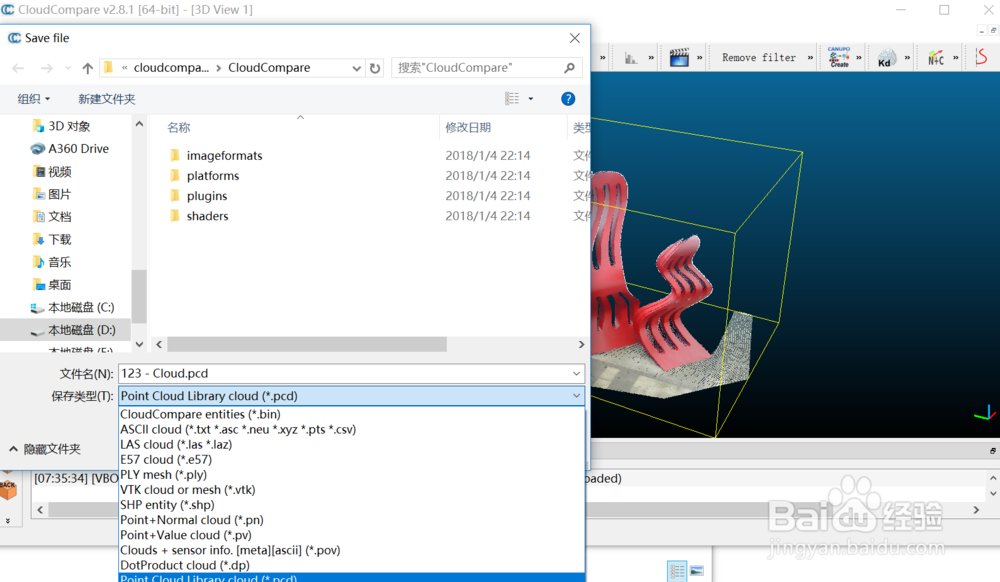This screenshot has height=582, width=1000.
Task: Choose DotProduct cloud (*.dp) format
Action: 351,565
